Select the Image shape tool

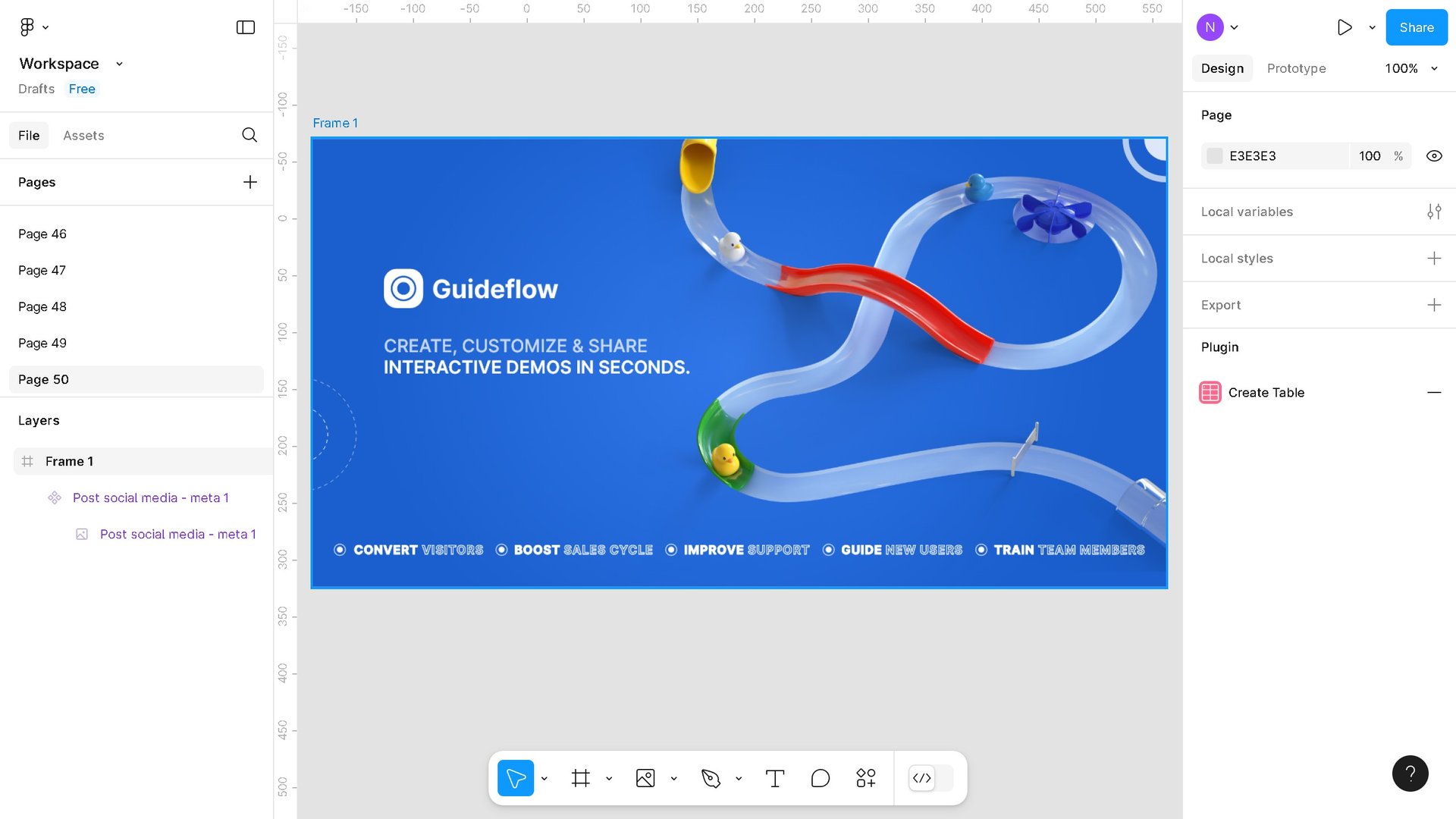645,778
